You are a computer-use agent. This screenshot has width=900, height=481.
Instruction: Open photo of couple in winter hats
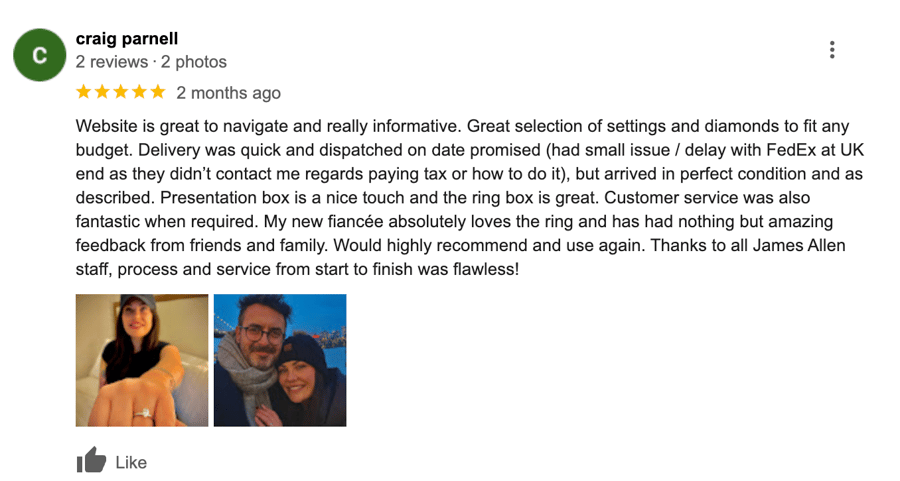(280, 360)
